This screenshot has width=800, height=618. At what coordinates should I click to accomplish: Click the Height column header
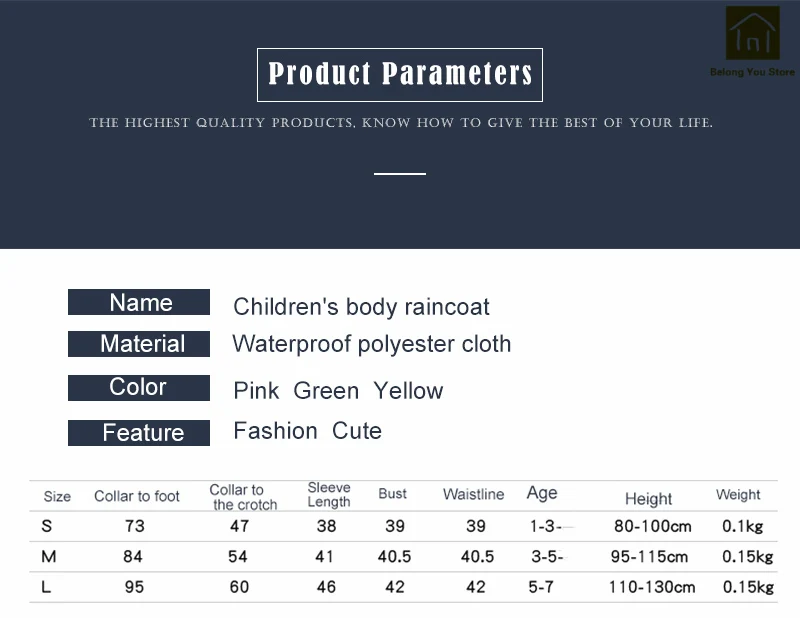point(648,499)
